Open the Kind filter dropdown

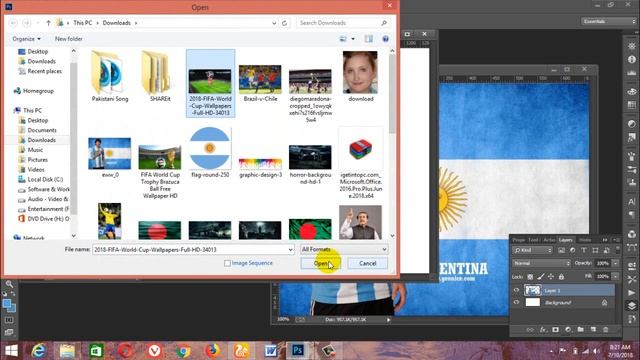533,250
